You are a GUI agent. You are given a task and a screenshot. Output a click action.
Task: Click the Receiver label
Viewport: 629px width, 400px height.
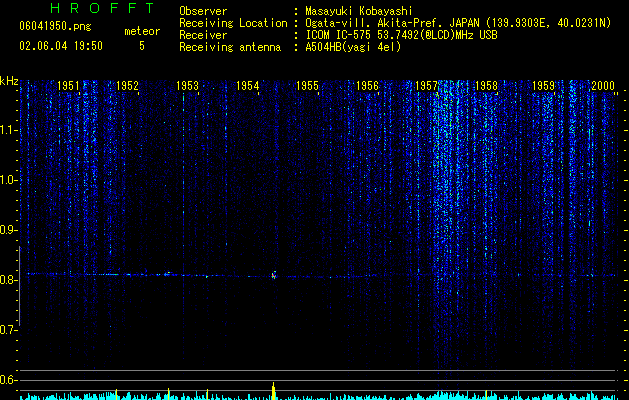coord(203,35)
